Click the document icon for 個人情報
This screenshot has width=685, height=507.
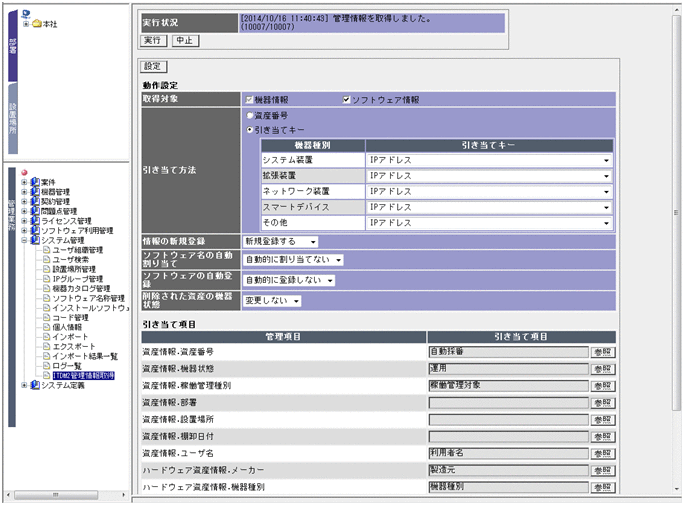(x=46, y=327)
